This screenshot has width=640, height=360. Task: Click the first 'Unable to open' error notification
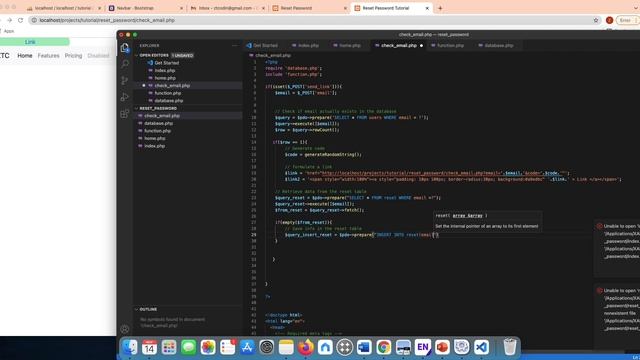point(617,249)
